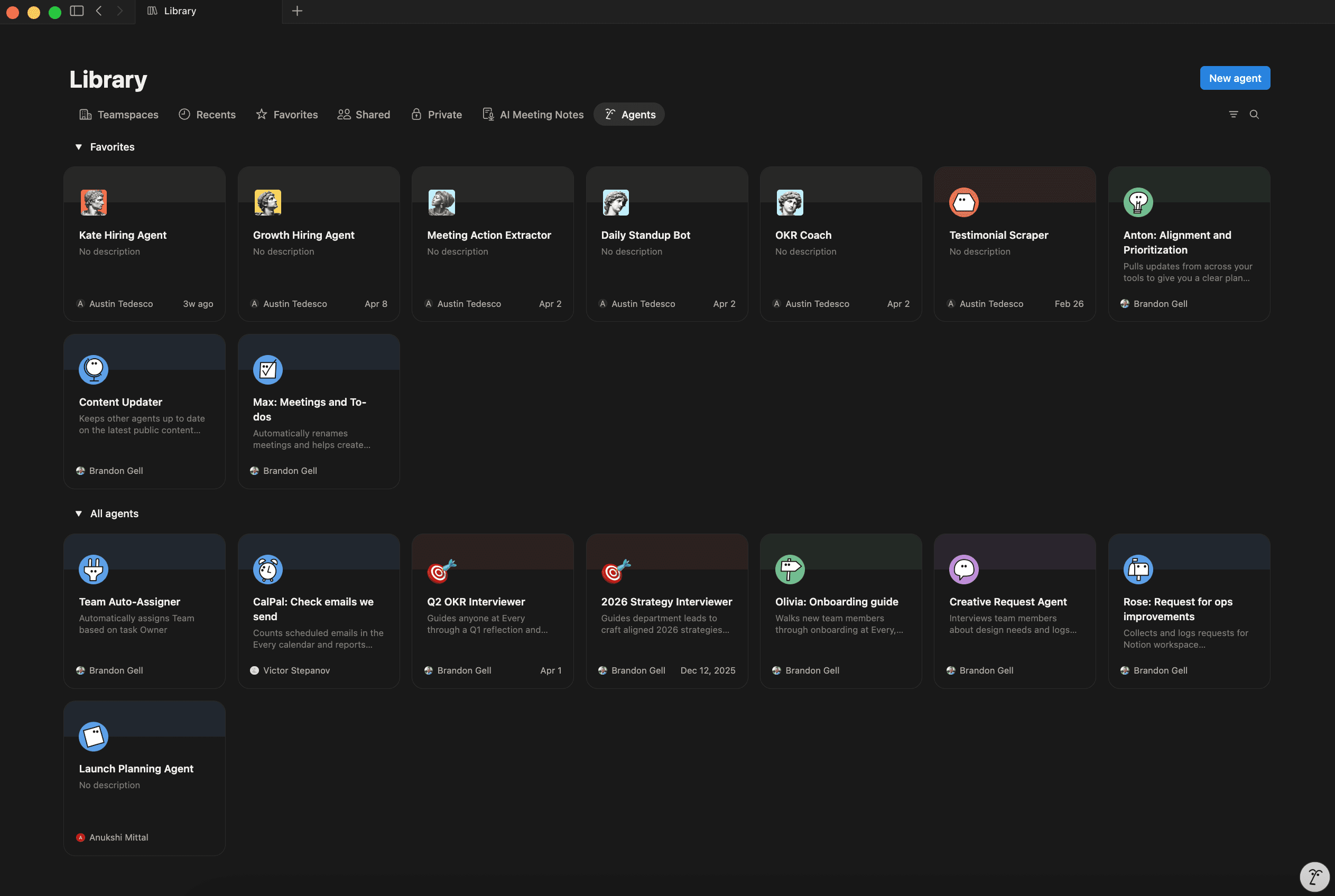1335x896 pixels.
Task: Click the Feb 26 date on Testimonial Scraper
Action: [x=1069, y=304]
